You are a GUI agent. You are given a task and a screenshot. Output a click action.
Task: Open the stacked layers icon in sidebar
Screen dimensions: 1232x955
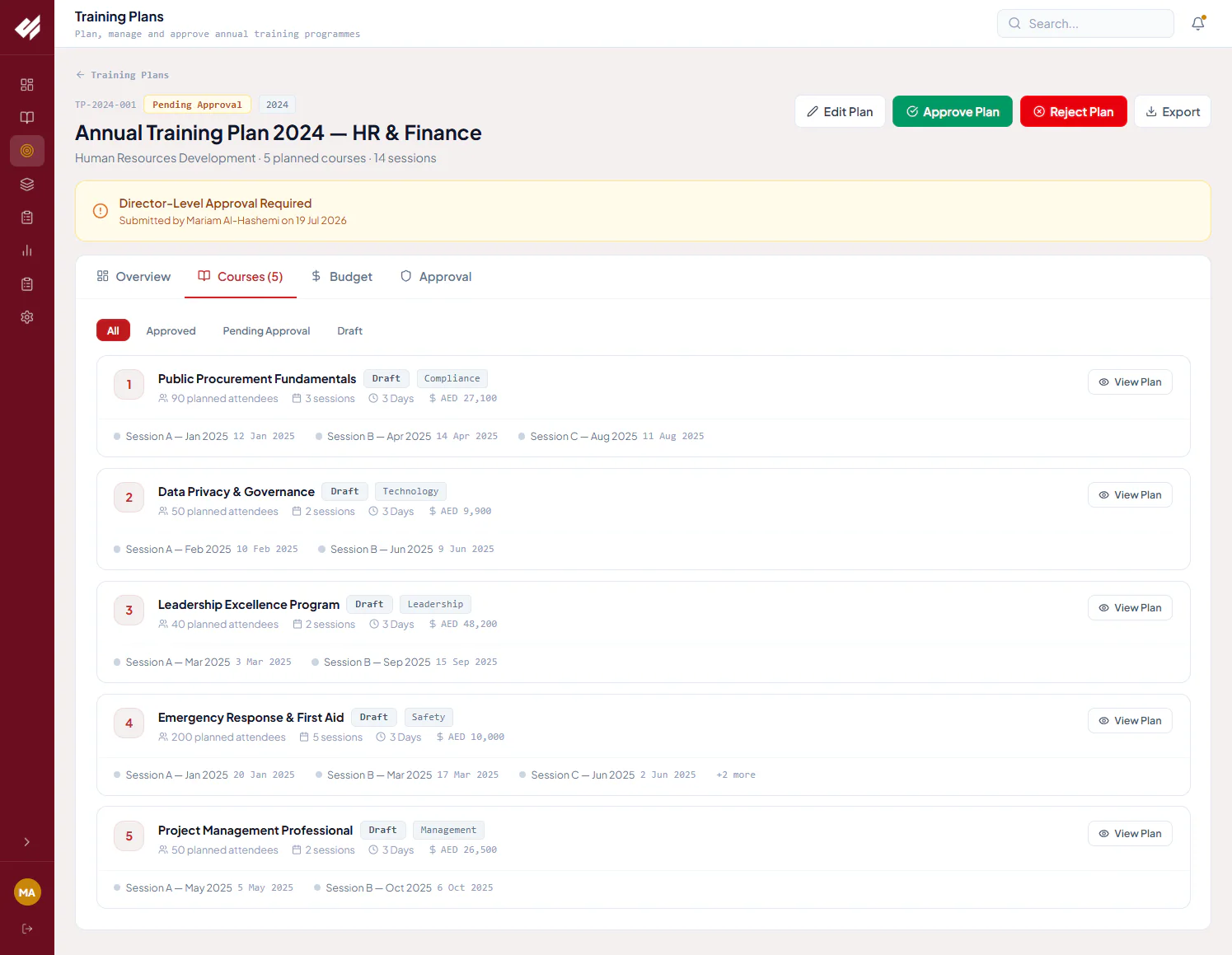click(27, 185)
